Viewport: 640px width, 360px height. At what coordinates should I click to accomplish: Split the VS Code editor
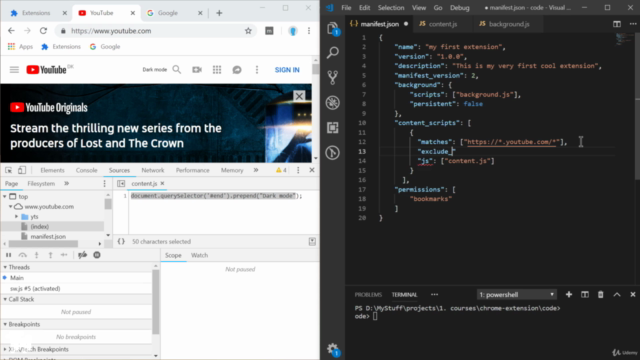tap(617, 24)
